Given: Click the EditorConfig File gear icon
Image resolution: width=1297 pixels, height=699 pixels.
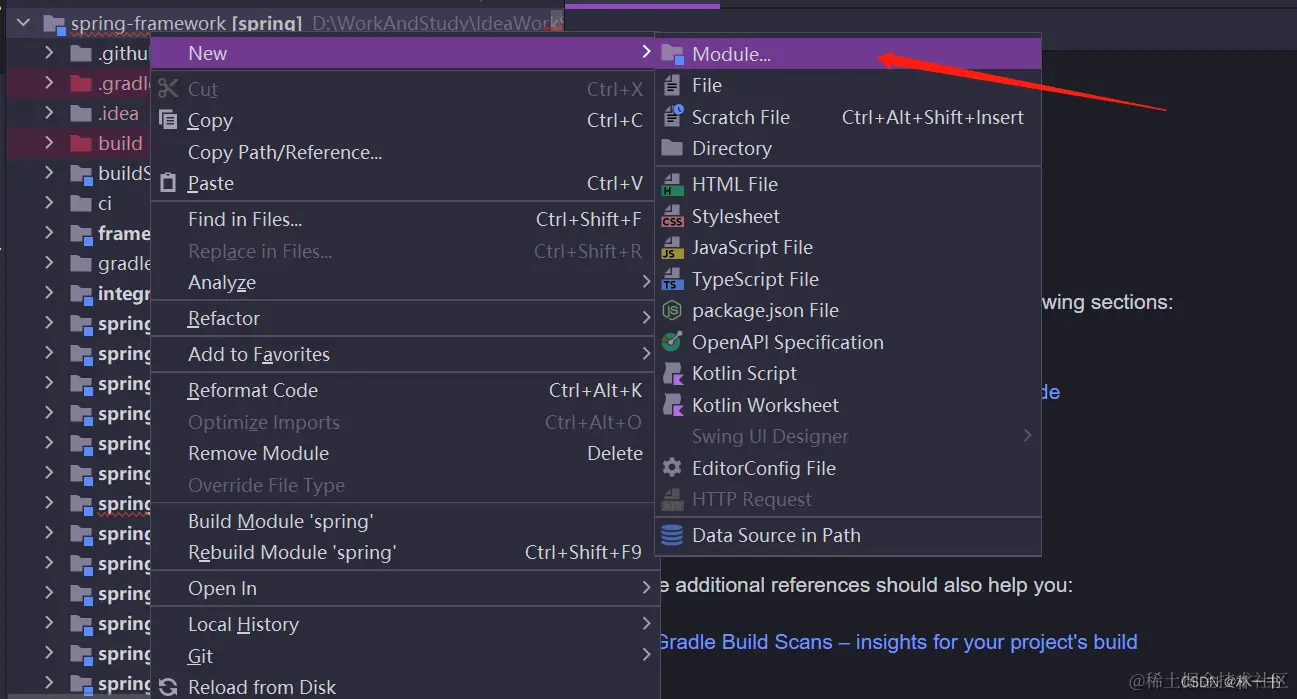Looking at the screenshot, I should tap(672, 468).
